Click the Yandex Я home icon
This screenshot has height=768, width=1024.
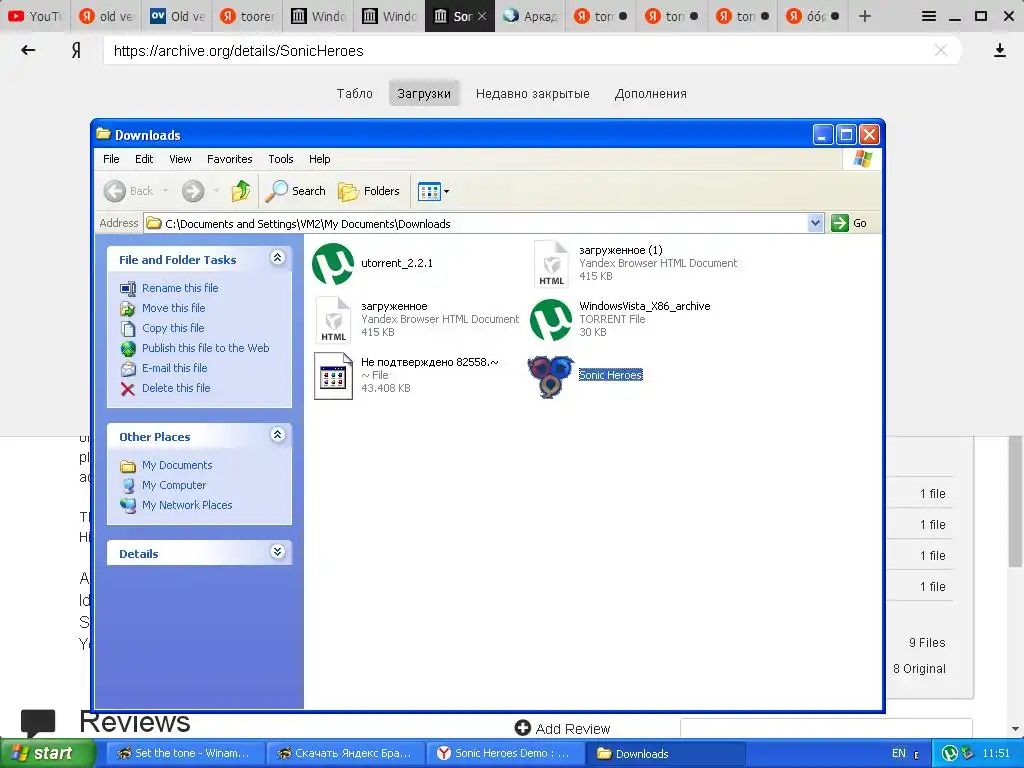tap(76, 50)
